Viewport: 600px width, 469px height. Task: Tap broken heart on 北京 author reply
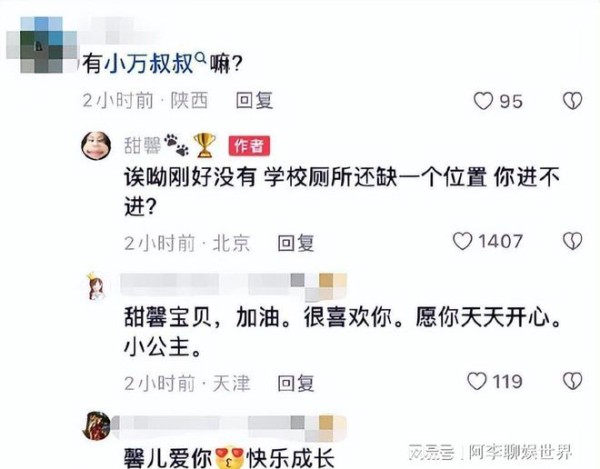click(x=572, y=241)
